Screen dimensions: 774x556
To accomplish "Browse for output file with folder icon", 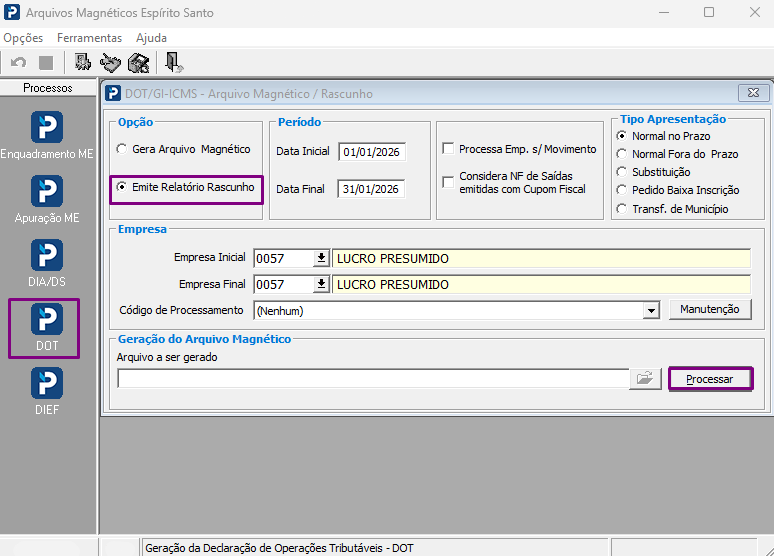I will [x=645, y=379].
